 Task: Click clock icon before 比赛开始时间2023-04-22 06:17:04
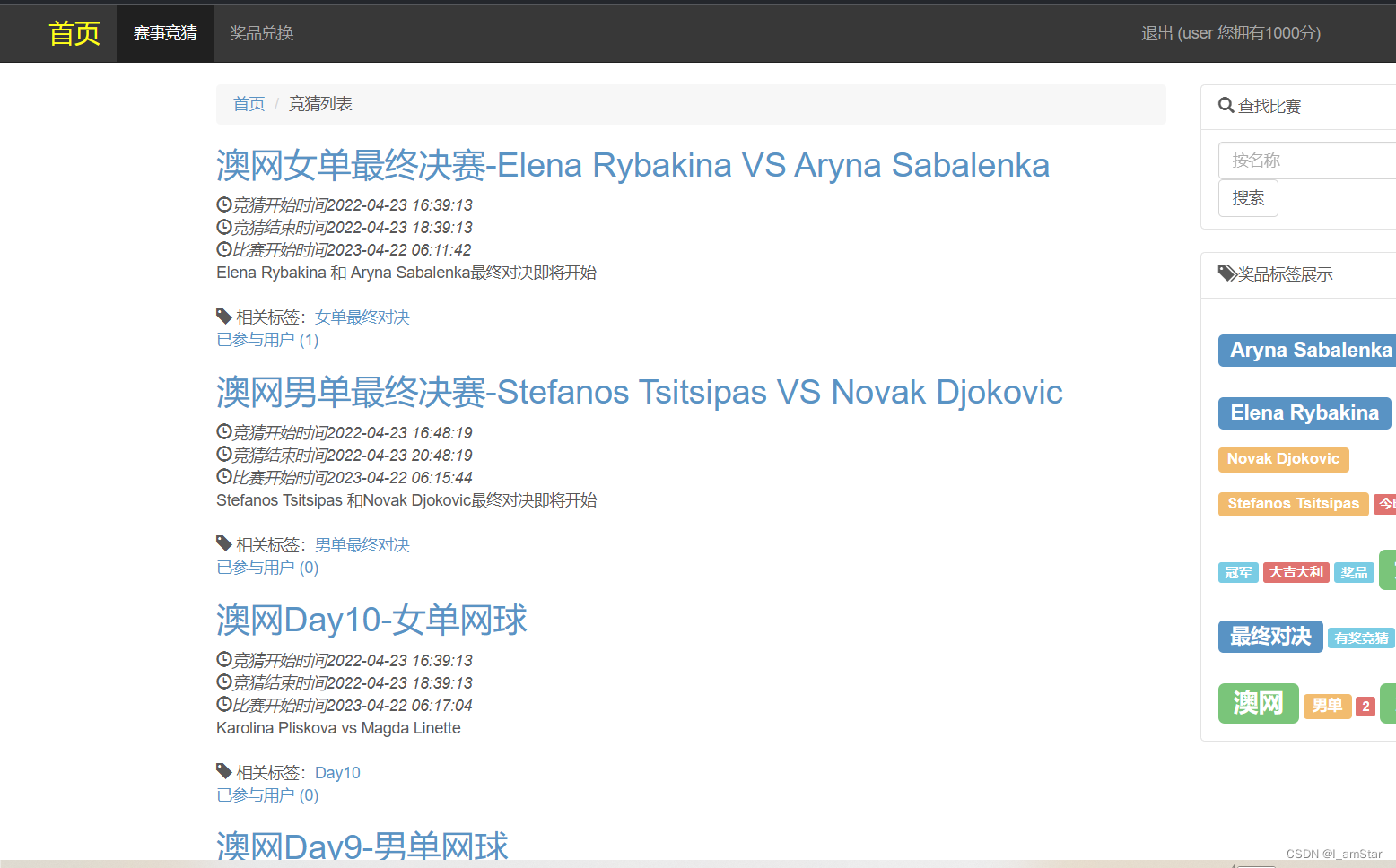(224, 705)
